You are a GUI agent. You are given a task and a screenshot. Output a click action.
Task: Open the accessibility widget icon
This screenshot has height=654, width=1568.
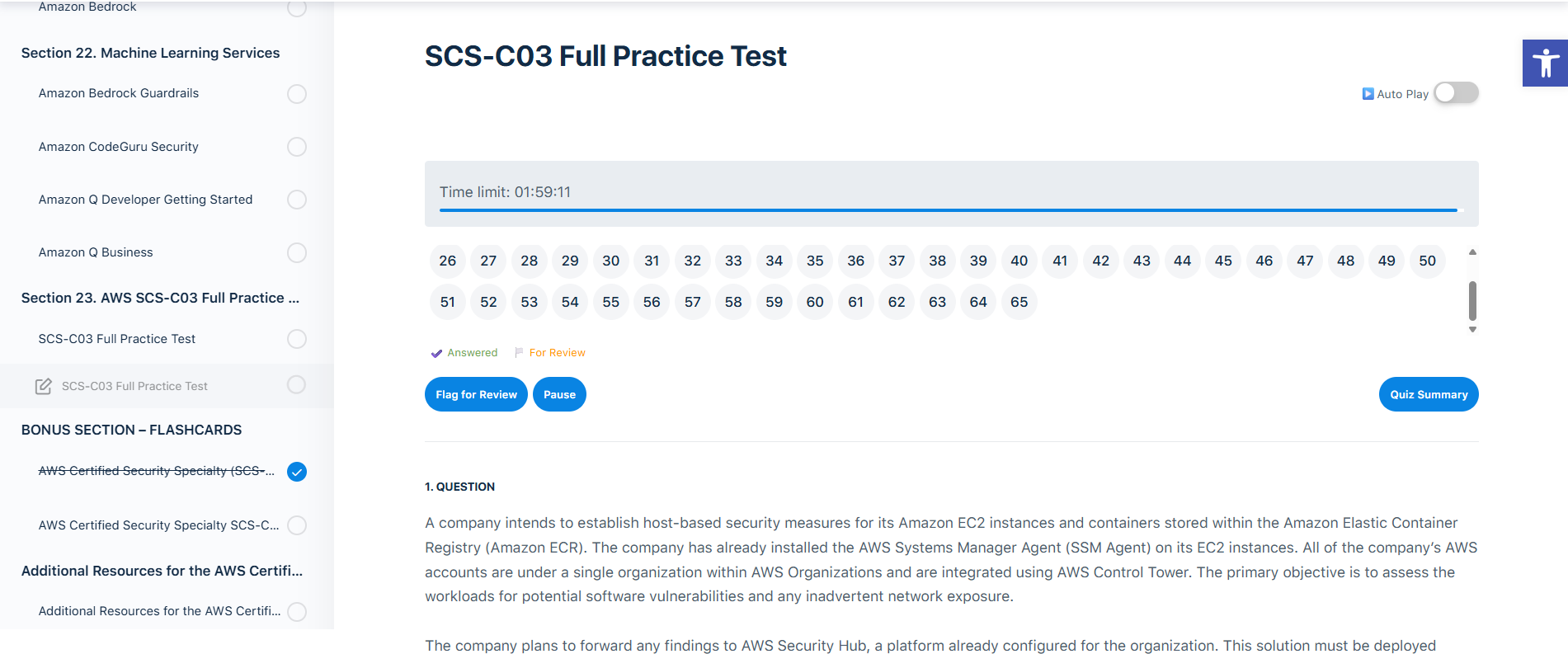[x=1544, y=63]
